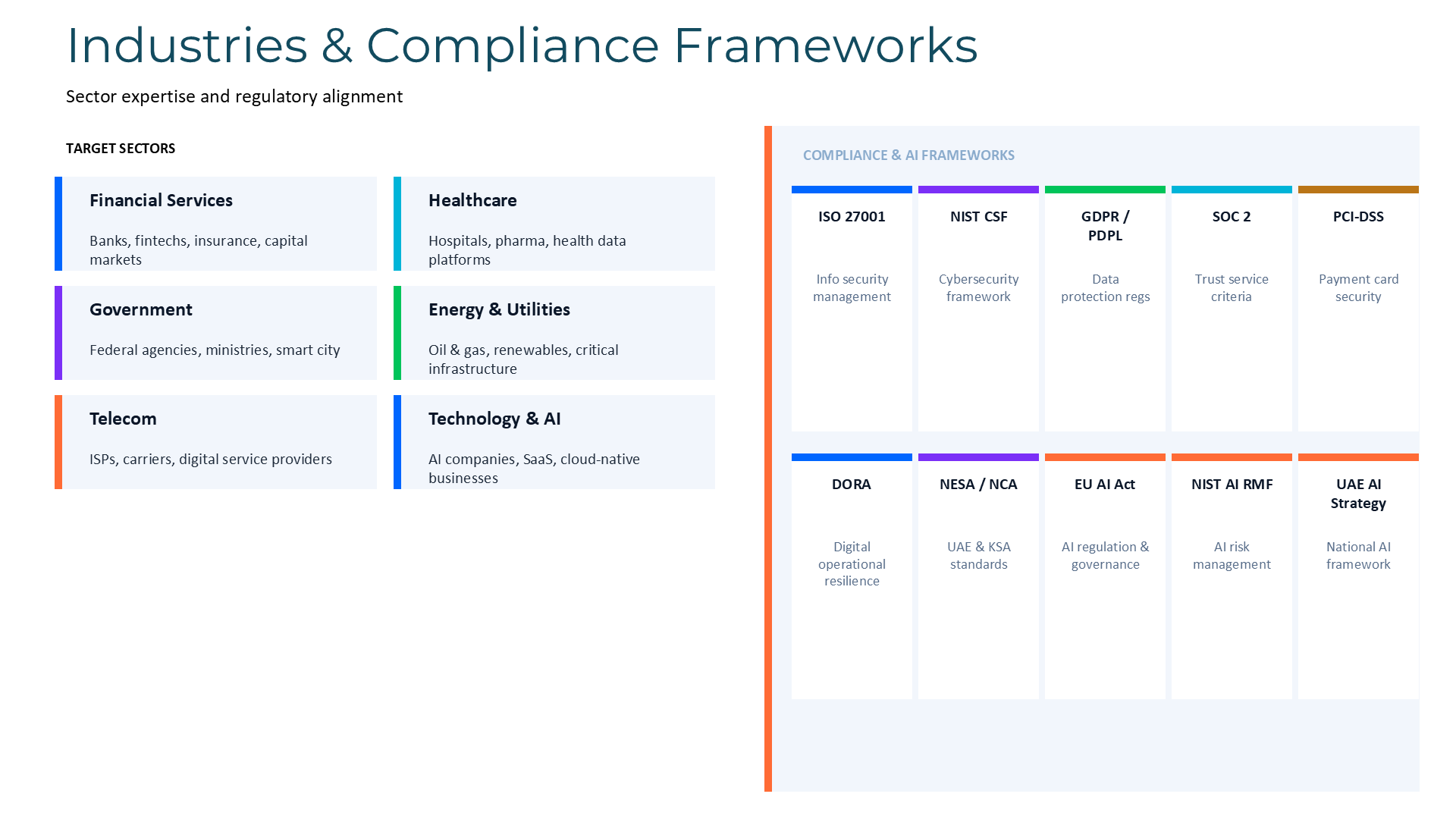This screenshot has height=819, width=1456.
Task: Click 'Oil & gas, renewables, critical infrastructure' text
Action: point(523,359)
